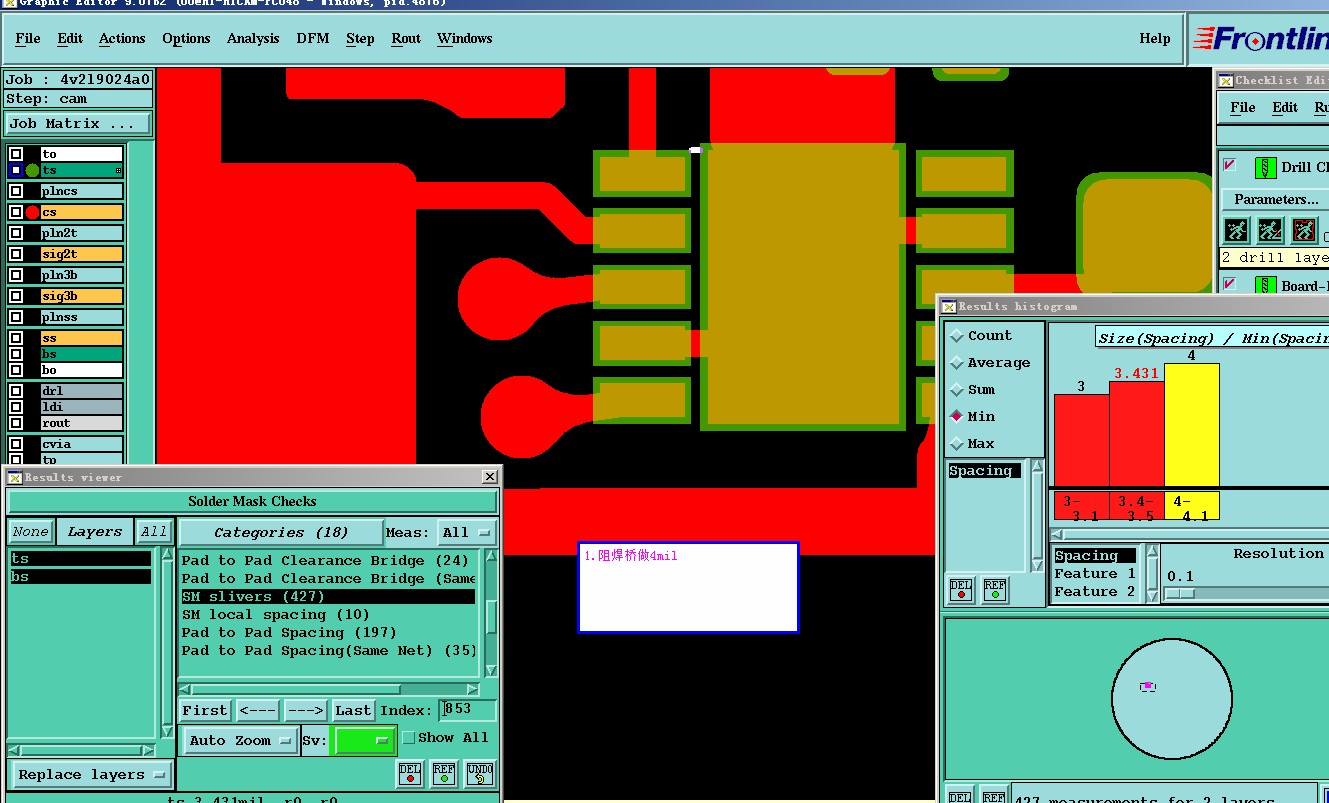
Task: Click the None layers button
Action: pyautogui.click(x=30, y=532)
